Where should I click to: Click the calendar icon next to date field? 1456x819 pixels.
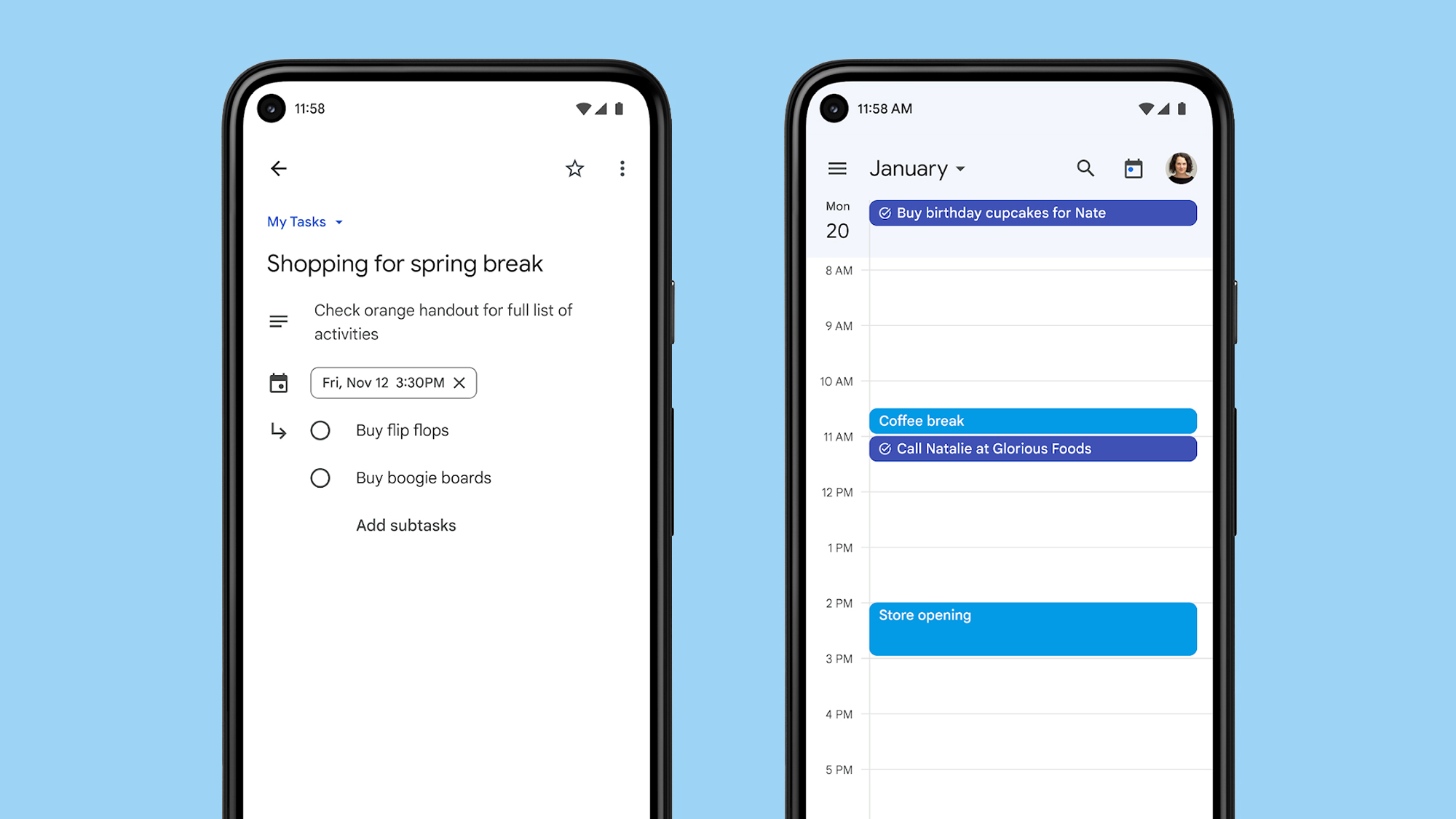coord(278,382)
